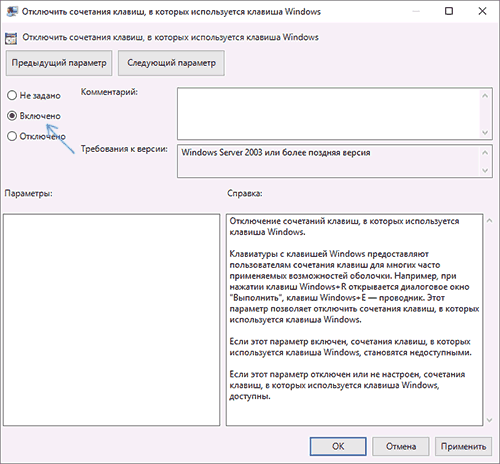Click the policy icon in title bar
The height and width of the screenshot is (464, 500).
(x=12, y=12)
